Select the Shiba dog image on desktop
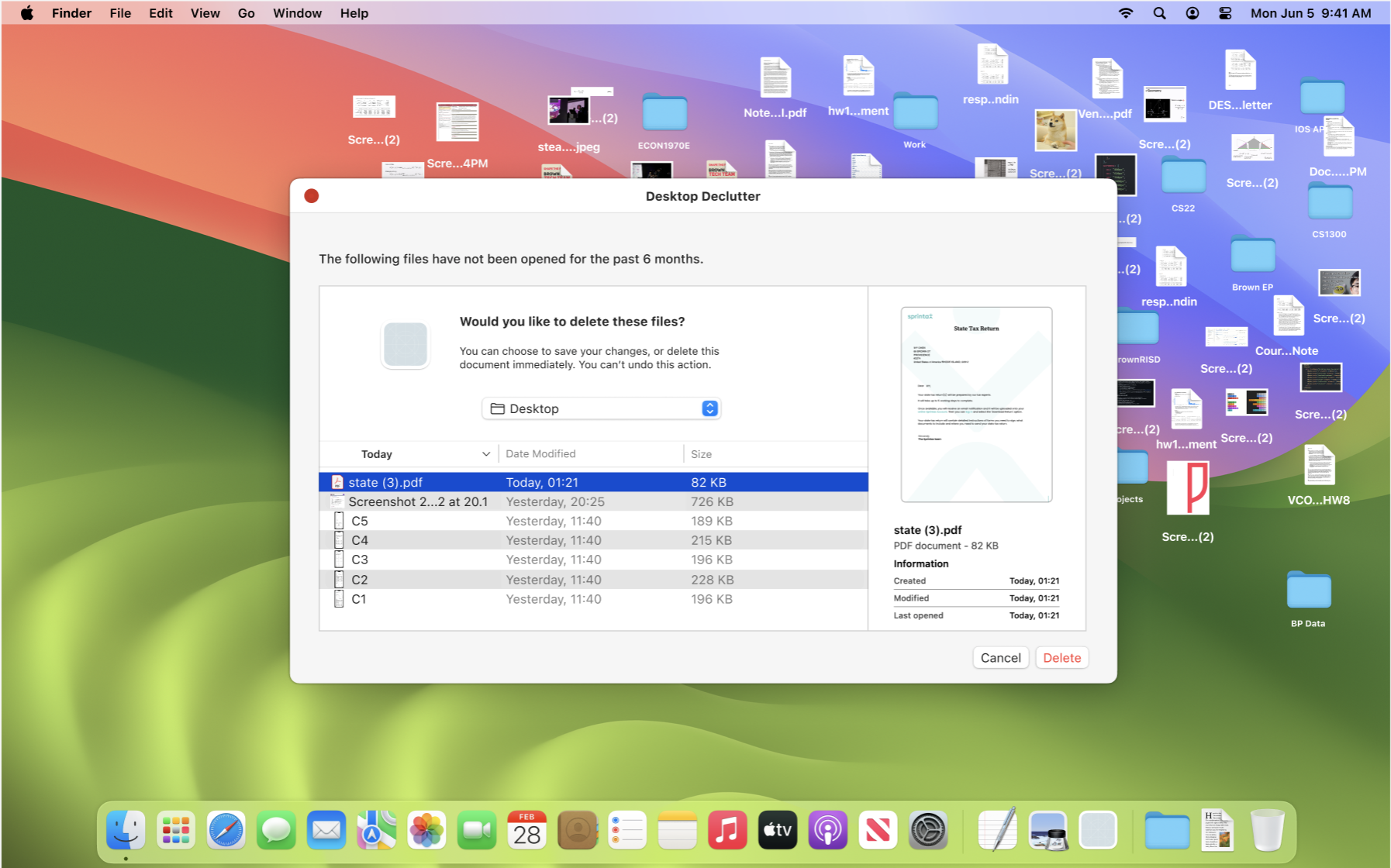 coord(1055,129)
